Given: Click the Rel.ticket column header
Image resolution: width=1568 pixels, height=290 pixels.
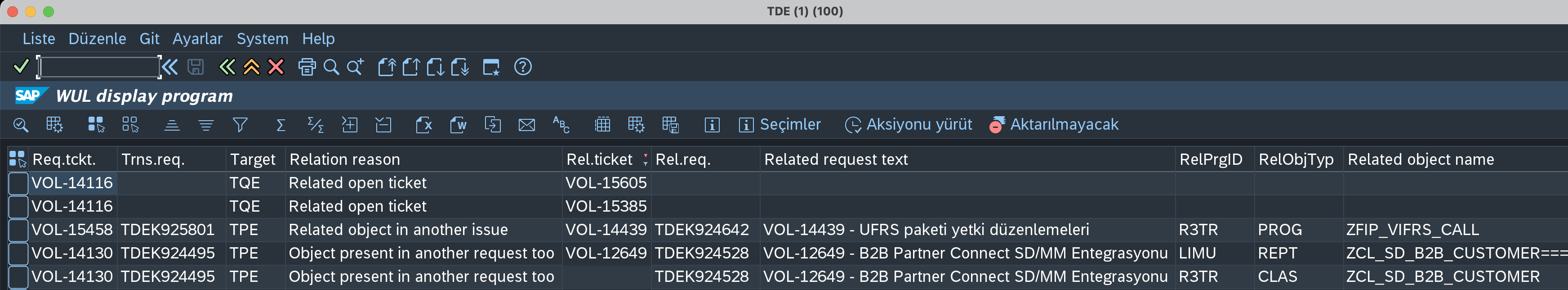Looking at the screenshot, I should (x=600, y=159).
